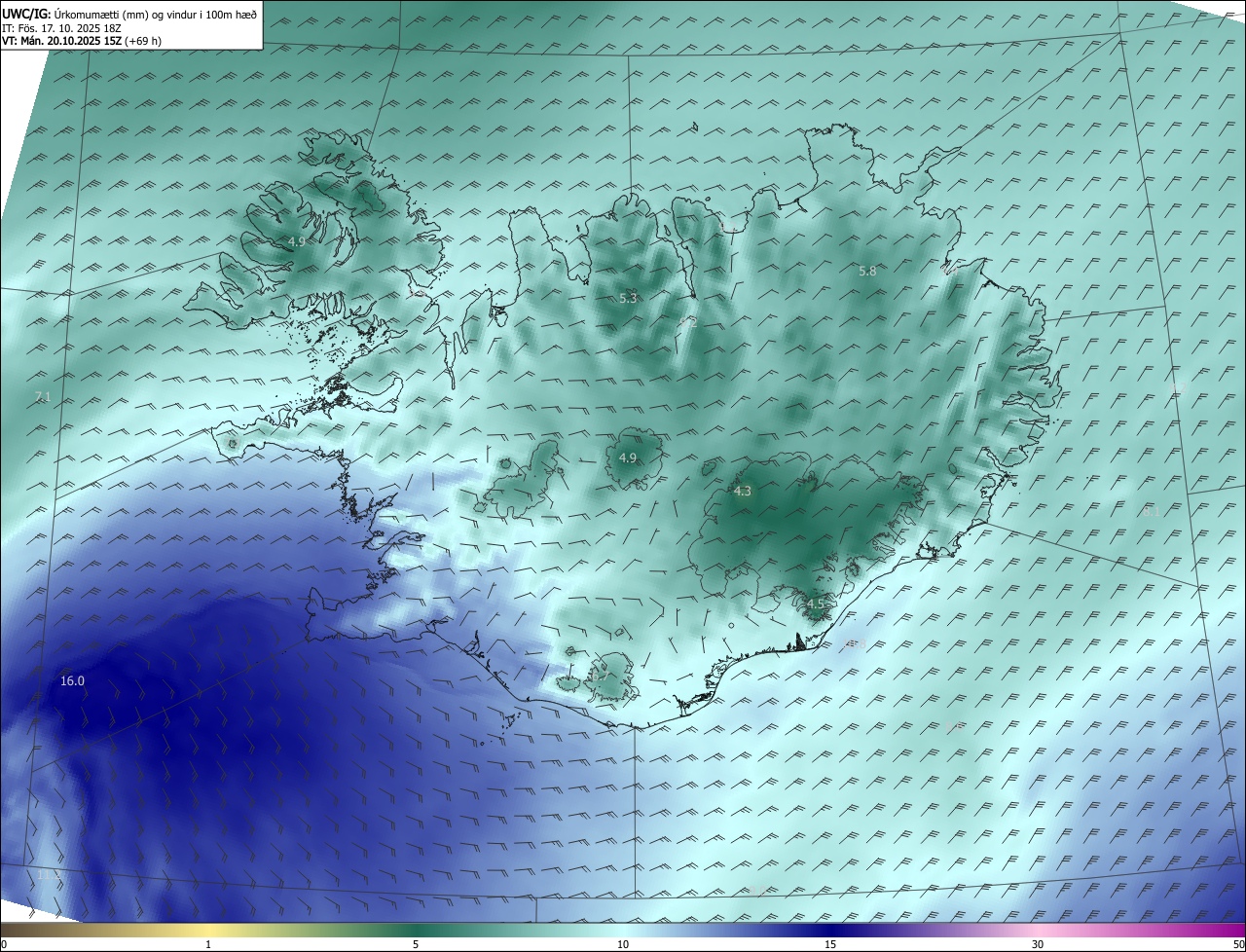Click the 1 tick label on the color scale
Screen dimensions: 1246x952
tap(208, 944)
